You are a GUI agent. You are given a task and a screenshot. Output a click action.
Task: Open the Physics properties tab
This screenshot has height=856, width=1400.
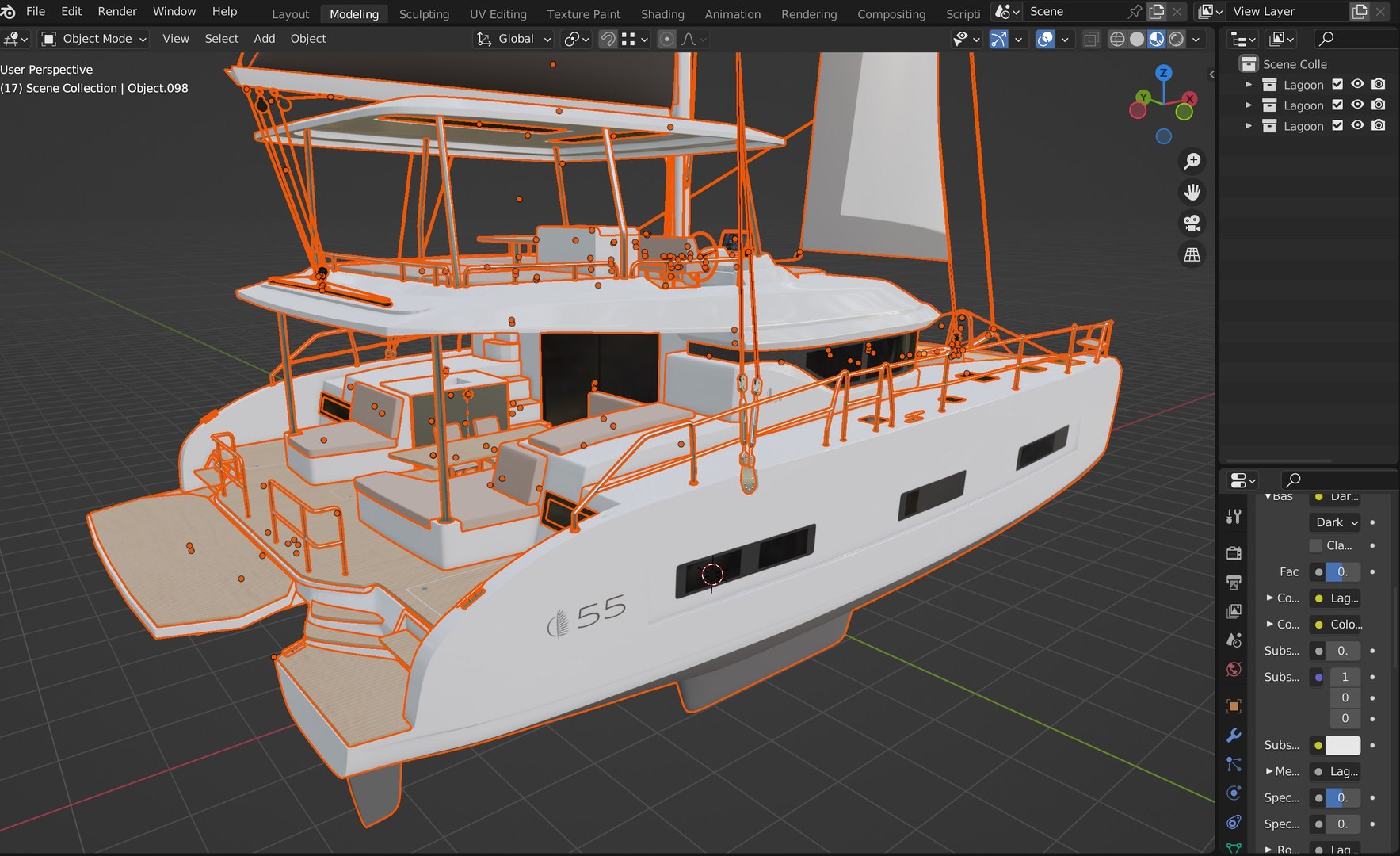(x=1234, y=793)
